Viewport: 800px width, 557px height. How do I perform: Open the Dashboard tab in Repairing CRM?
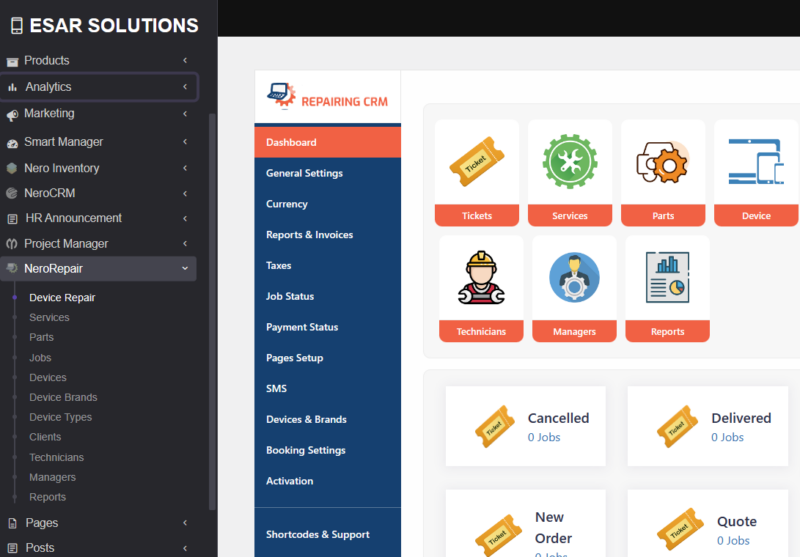pos(328,142)
